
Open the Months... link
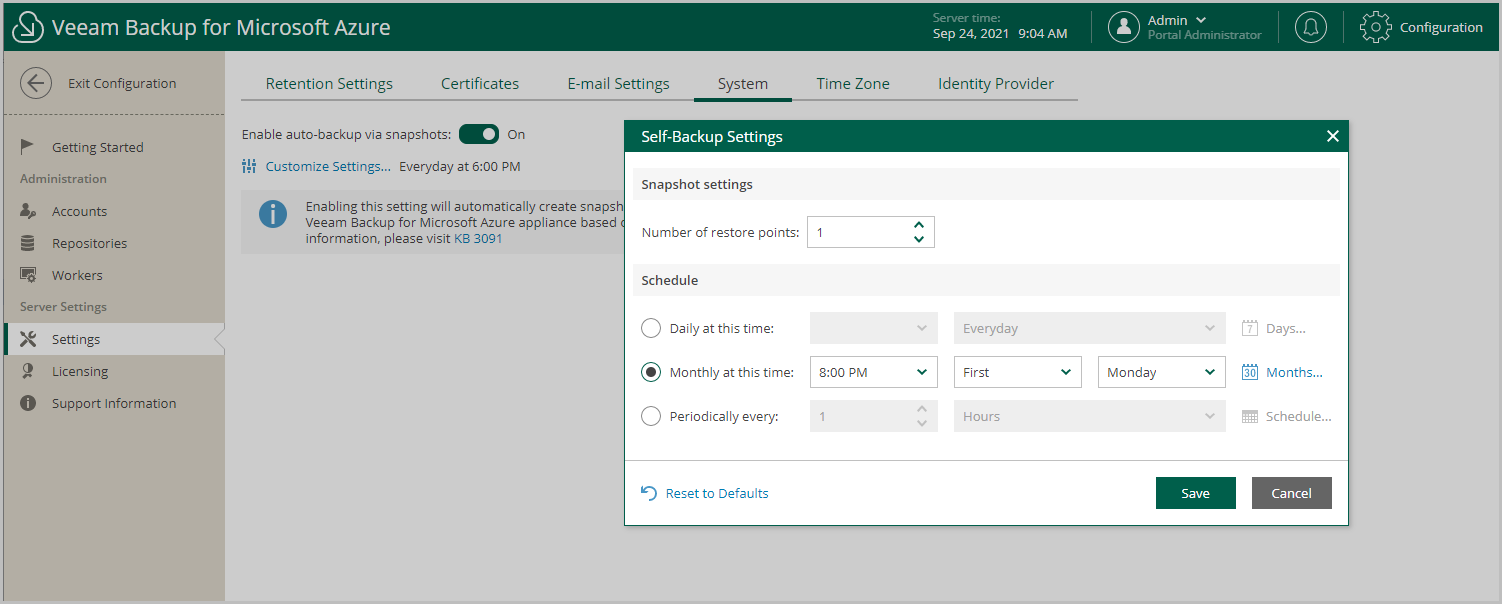(x=1294, y=372)
